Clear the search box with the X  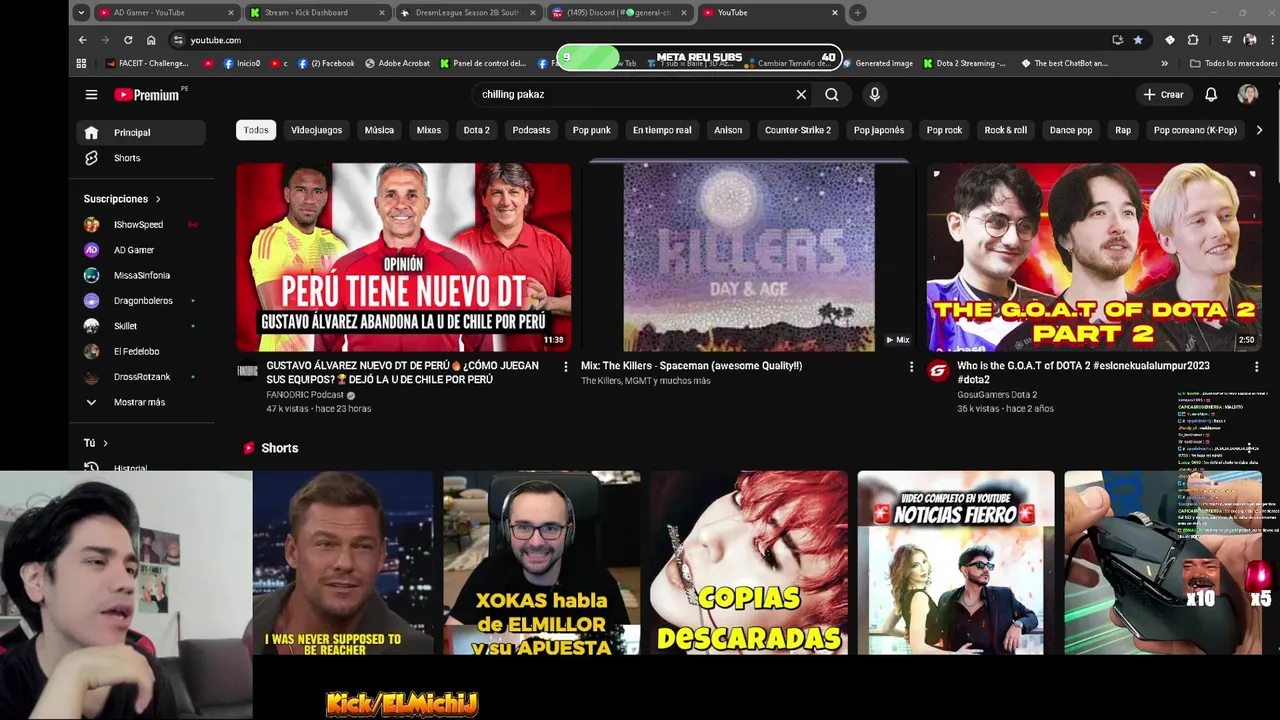pyautogui.click(x=801, y=94)
